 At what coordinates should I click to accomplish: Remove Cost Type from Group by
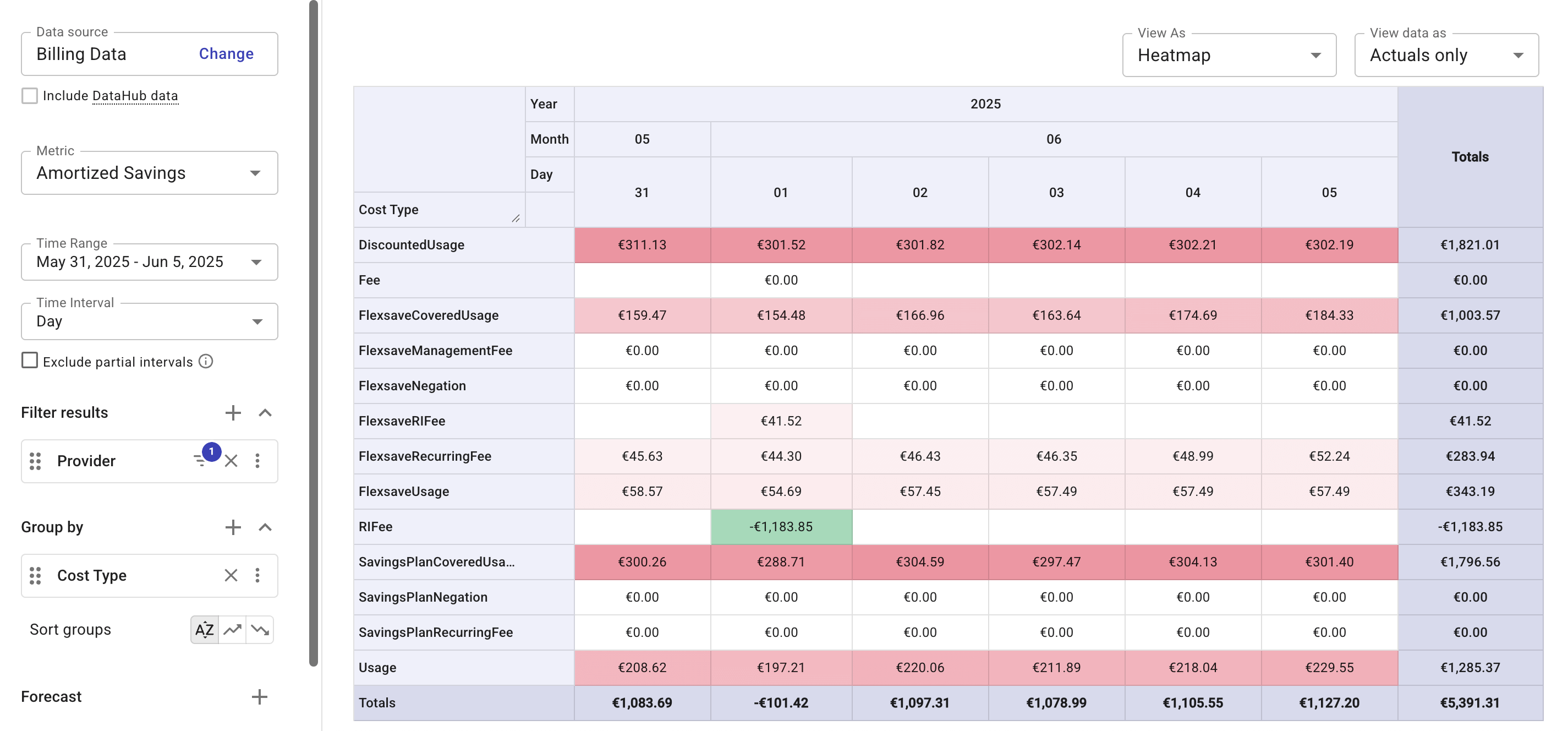click(x=231, y=575)
